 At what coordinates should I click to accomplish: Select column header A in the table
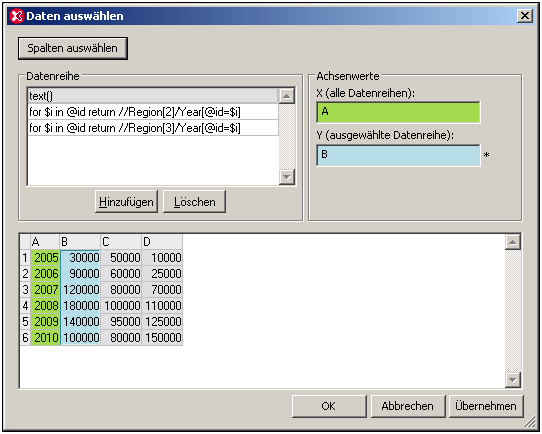tap(45, 242)
